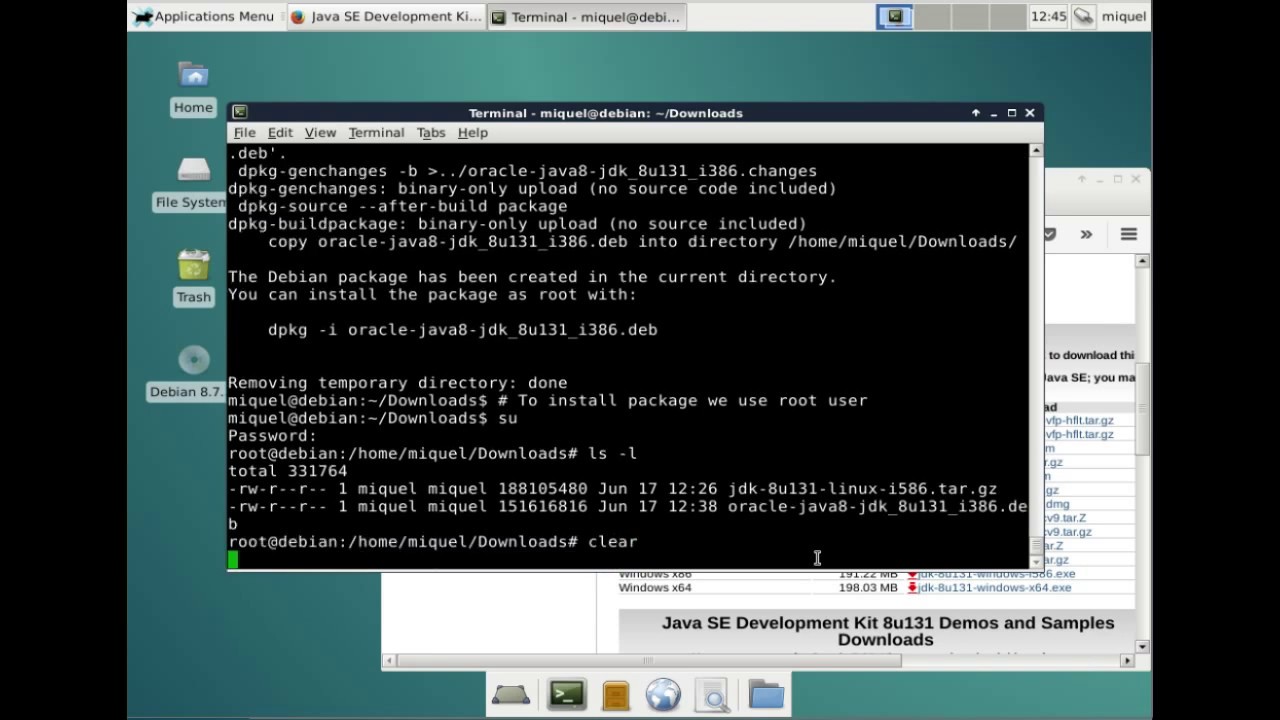Open the Debian 8.7 disc desktop icon
This screenshot has height=720, width=1280.
(188, 373)
